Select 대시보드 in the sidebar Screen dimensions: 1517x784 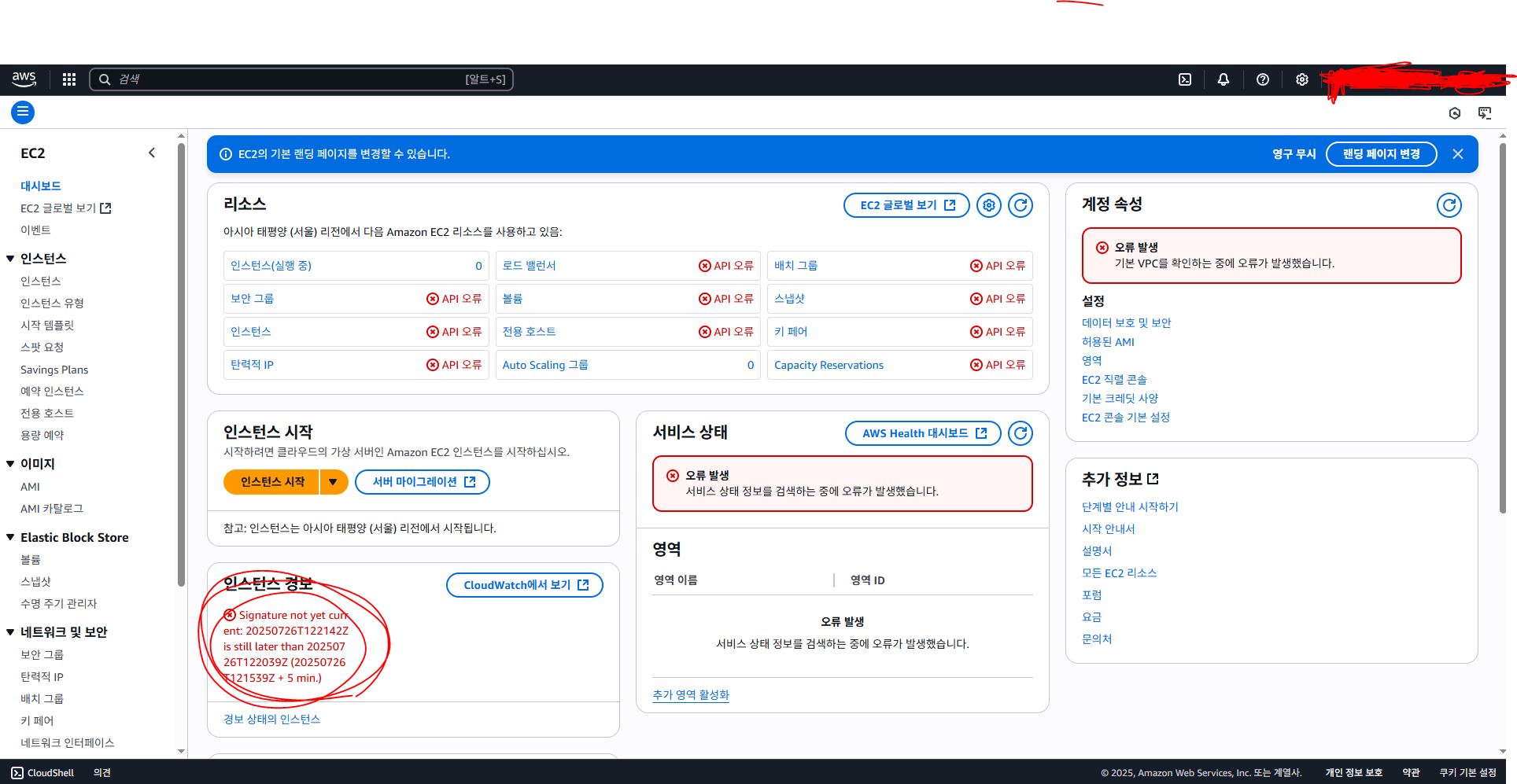[x=41, y=186]
